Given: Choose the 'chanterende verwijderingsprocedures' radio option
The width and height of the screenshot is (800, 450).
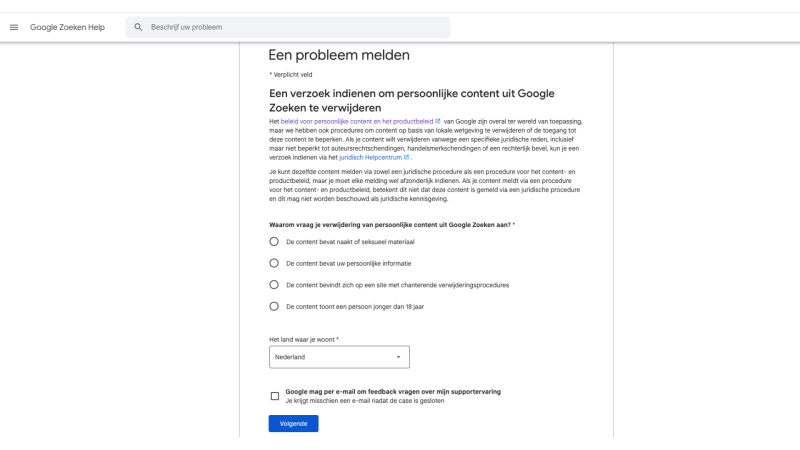Looking at the screenshot, I should point(274,285).
